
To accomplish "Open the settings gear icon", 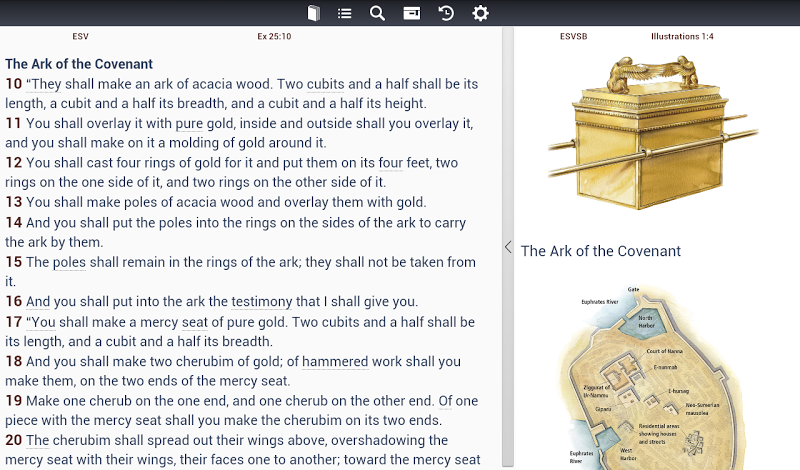I will [480, 13].
